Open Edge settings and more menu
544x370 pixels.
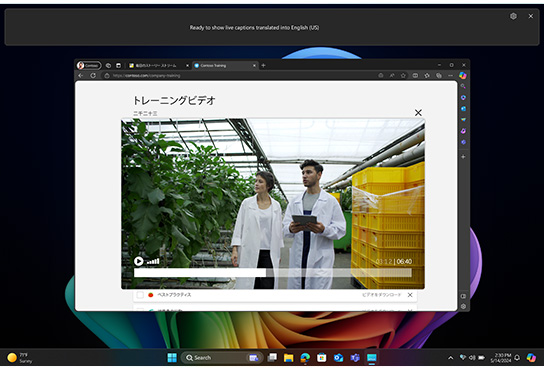(450, 75)
